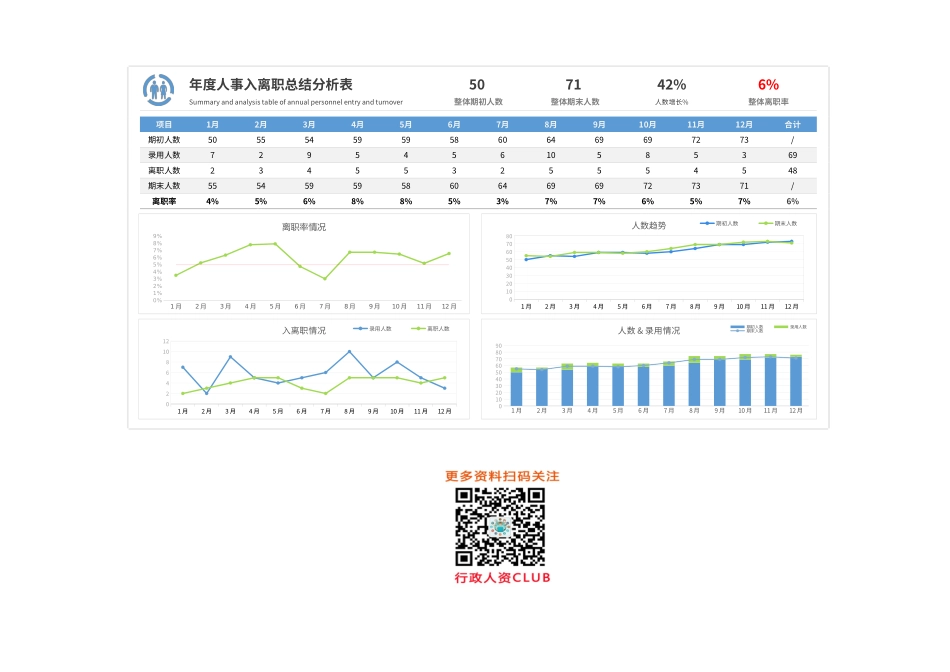Click the blue 期初人数 legend in bar chart

[739, 326]
